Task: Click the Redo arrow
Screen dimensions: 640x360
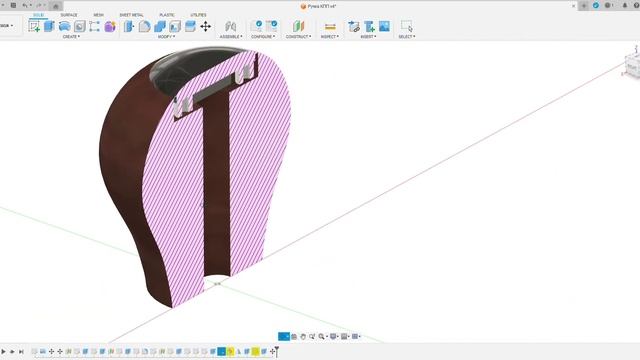Action: pos(40,6)
